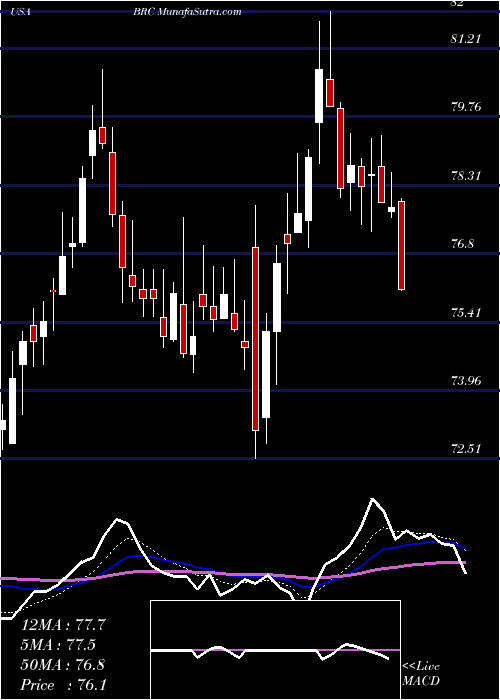Click the 5MA : 77.5 reading
Viewport: 500px width, 700px height.
point(60,644)
